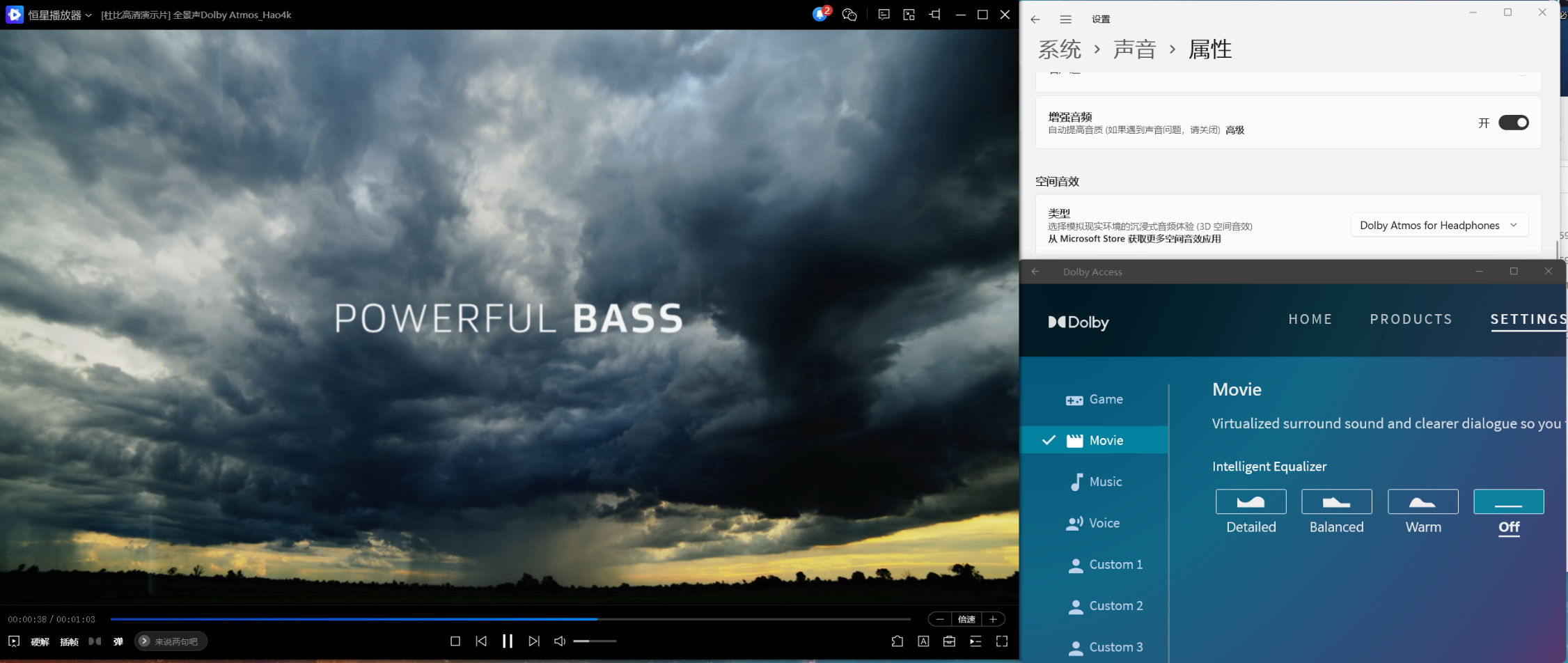
Task: Open the 高级 advanced link
Action: tap(1235, 130)
